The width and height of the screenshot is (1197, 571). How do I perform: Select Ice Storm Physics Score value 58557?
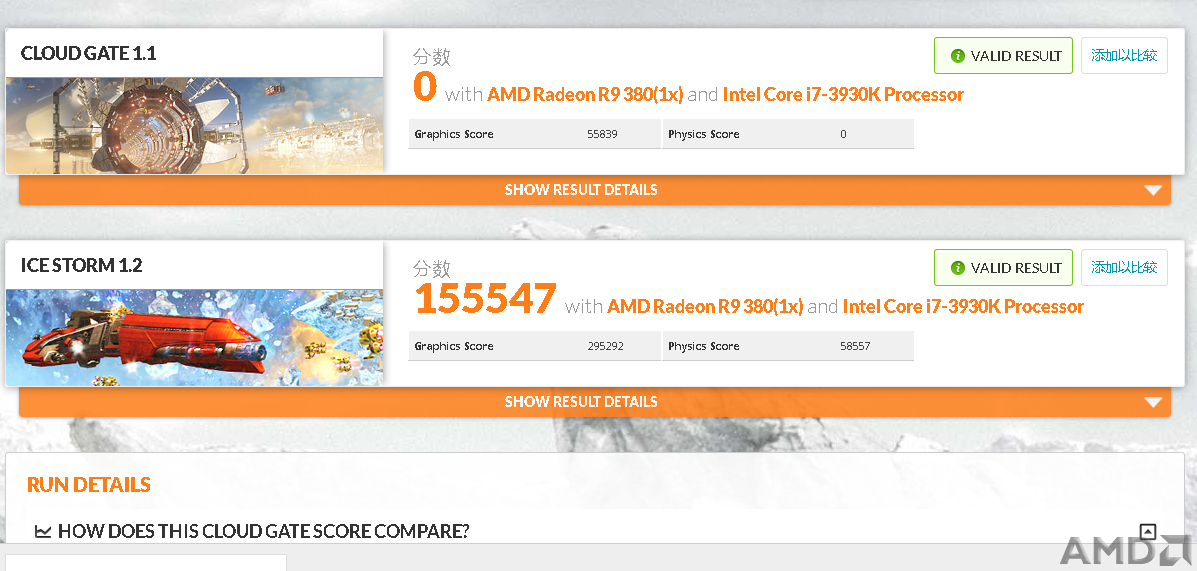pos(855,347)
